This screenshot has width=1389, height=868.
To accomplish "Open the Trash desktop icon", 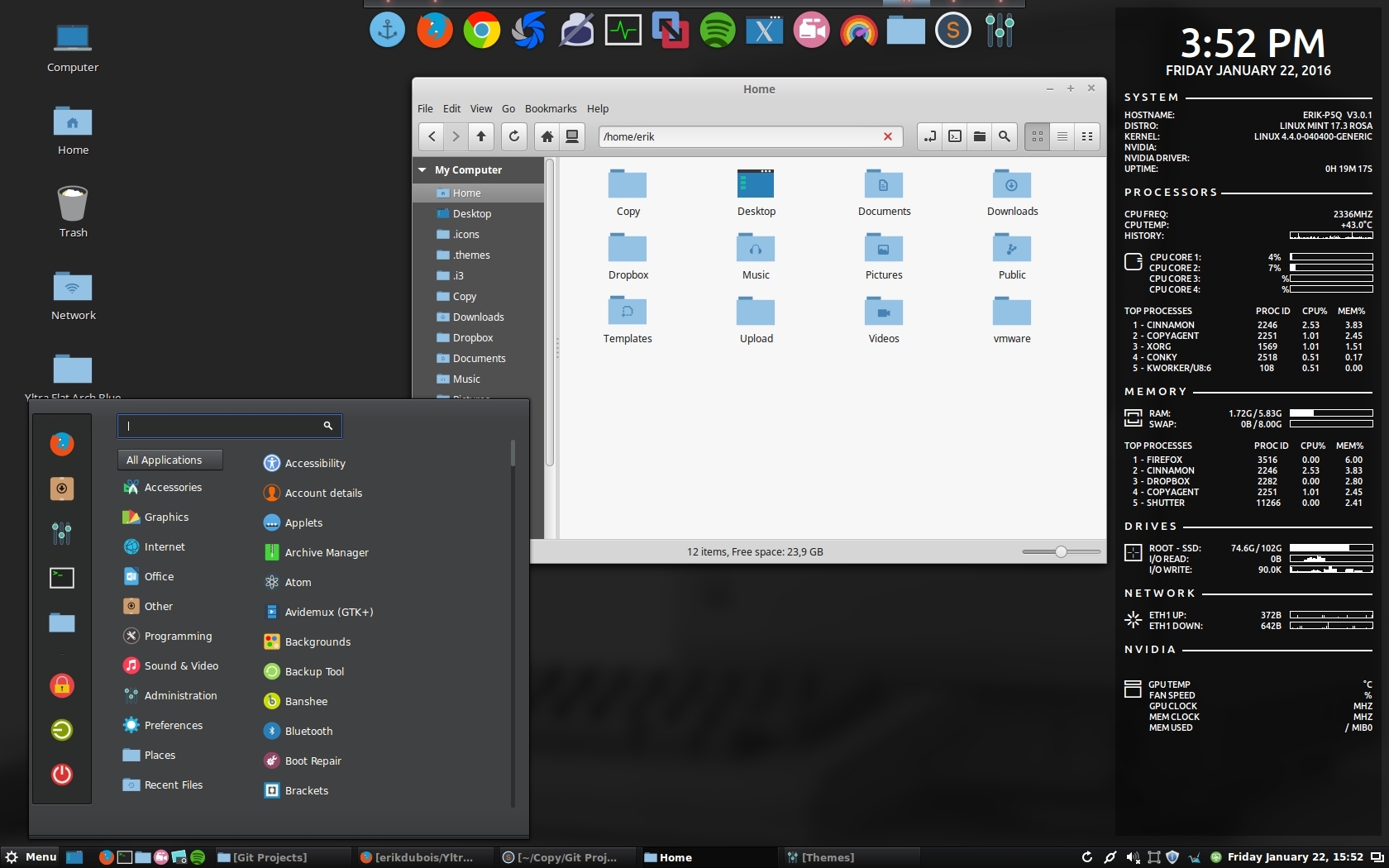I will coord(73,211).
